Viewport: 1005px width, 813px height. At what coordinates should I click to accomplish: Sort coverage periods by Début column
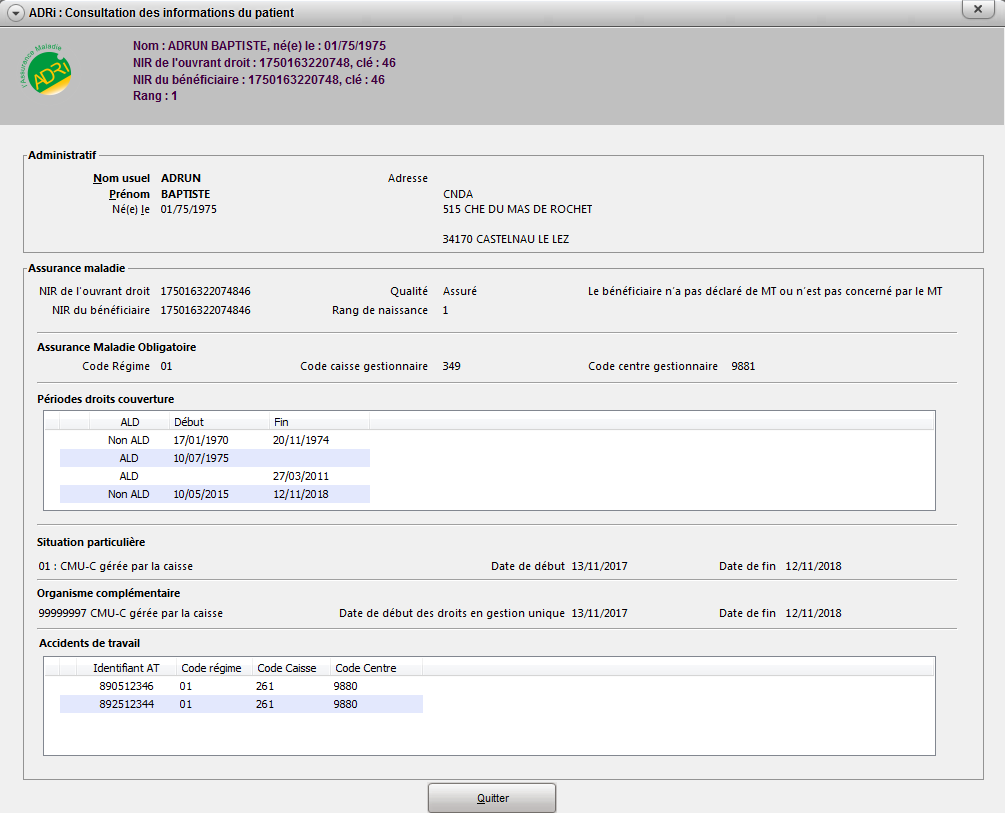188,422
